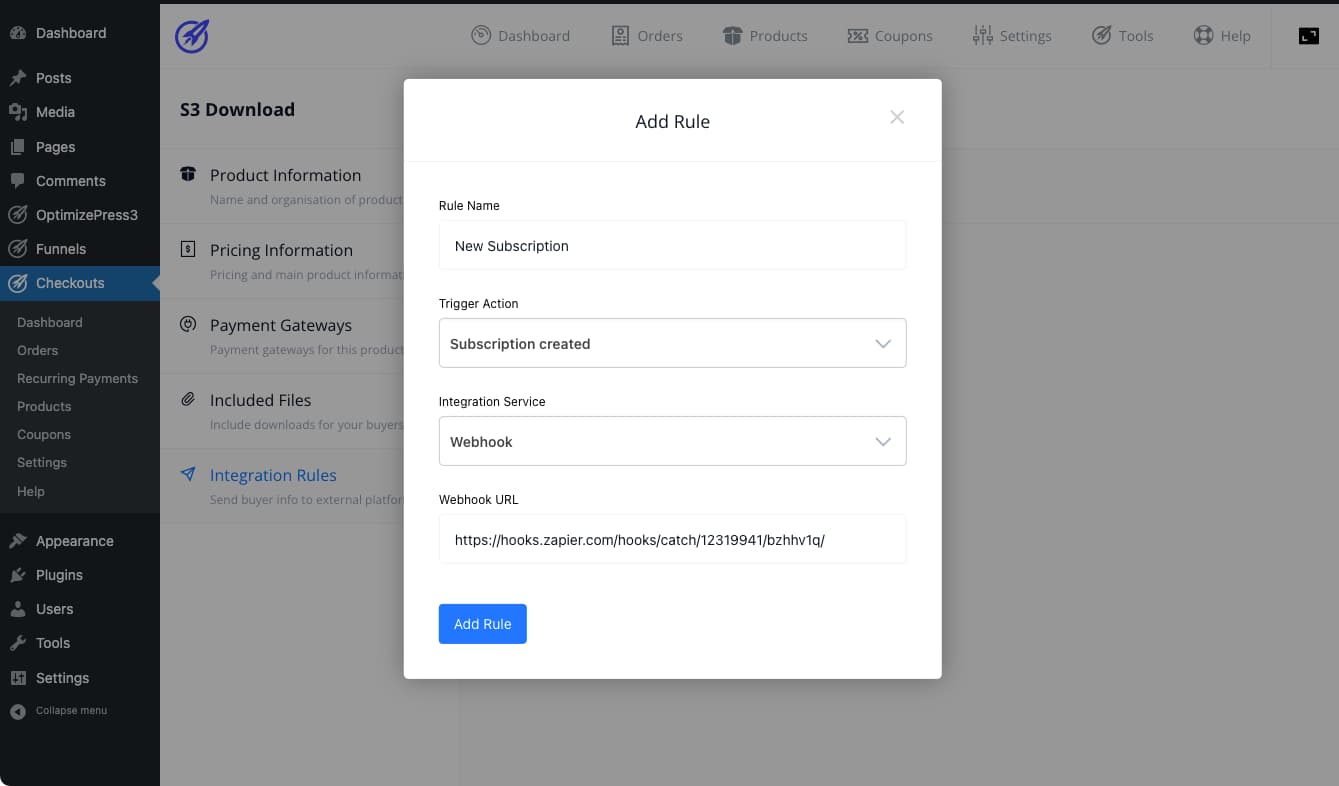Image resolution: width=1339 pixels, height=786 pixels.
Task: Click the Trigger Action chevron arrow
Action: (x=883, y=344)
